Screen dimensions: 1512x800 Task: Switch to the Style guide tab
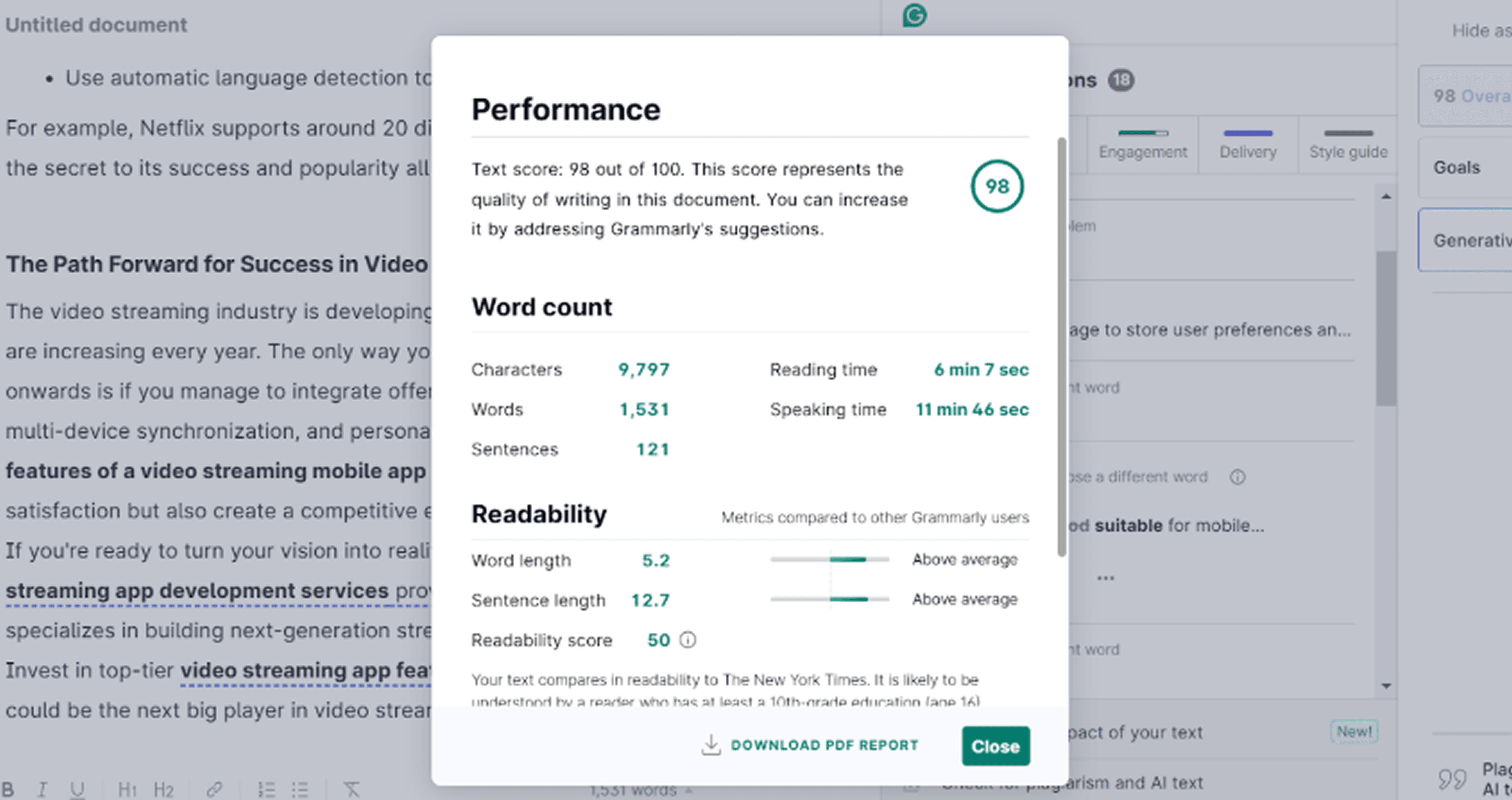point(1348,145)
